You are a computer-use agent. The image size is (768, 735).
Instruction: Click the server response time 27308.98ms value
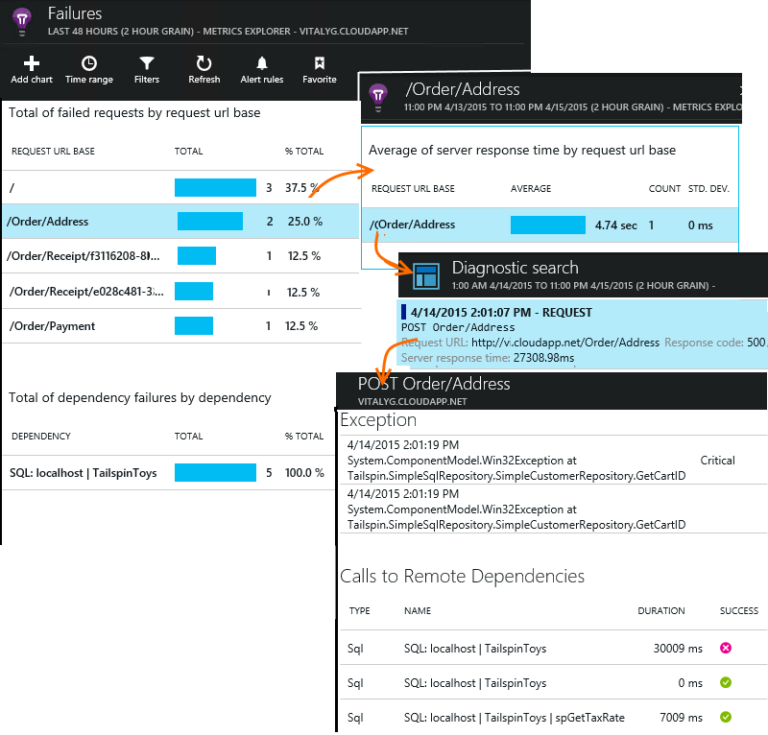[x=544, y=358]
